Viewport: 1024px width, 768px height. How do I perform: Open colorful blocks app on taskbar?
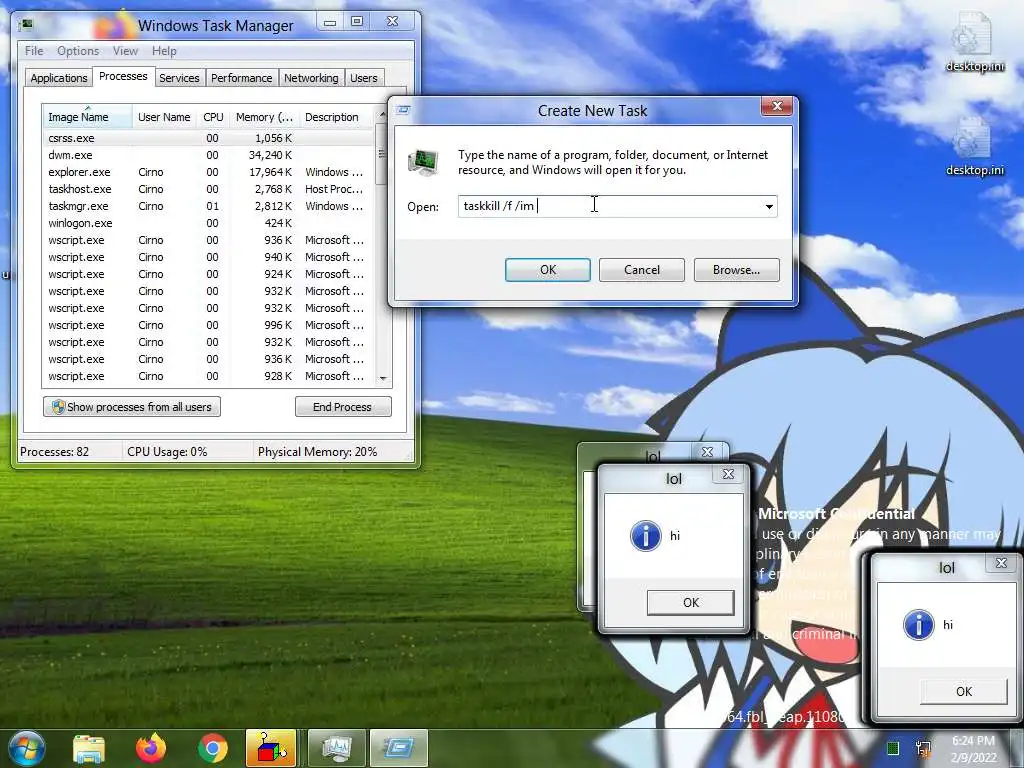[x=271, y=748]
